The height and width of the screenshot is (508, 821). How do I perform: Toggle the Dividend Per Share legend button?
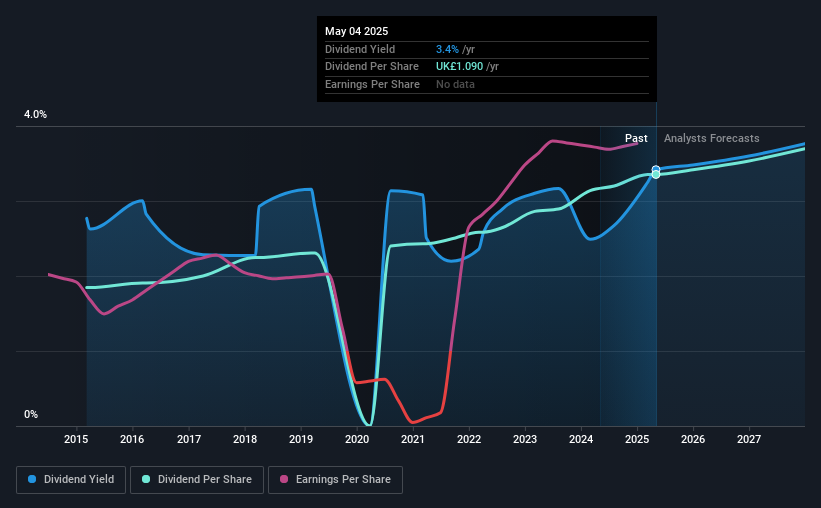(197, 480)
